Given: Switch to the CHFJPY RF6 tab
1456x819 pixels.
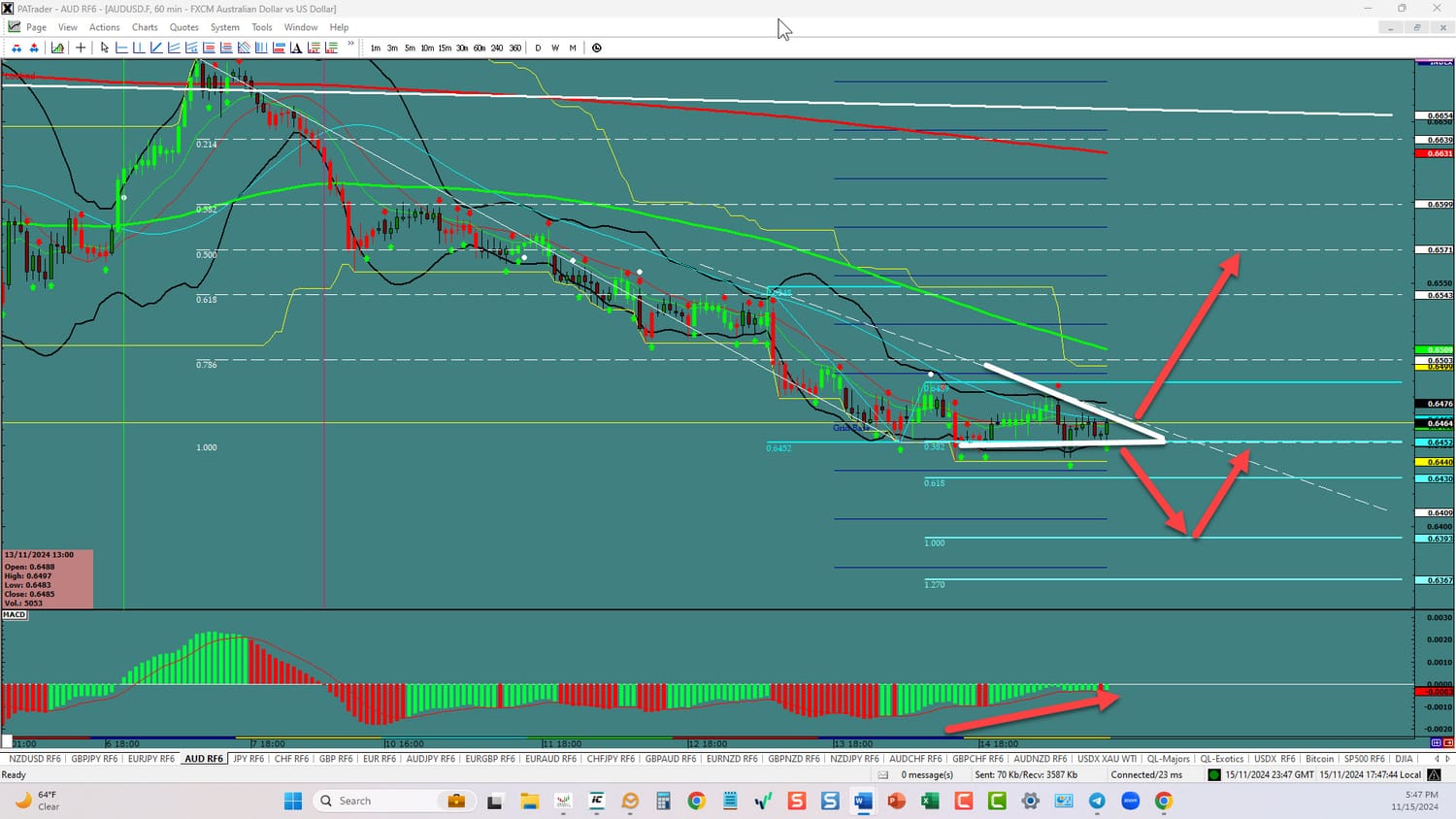Looking at the screenshot, I should [611, 759].
